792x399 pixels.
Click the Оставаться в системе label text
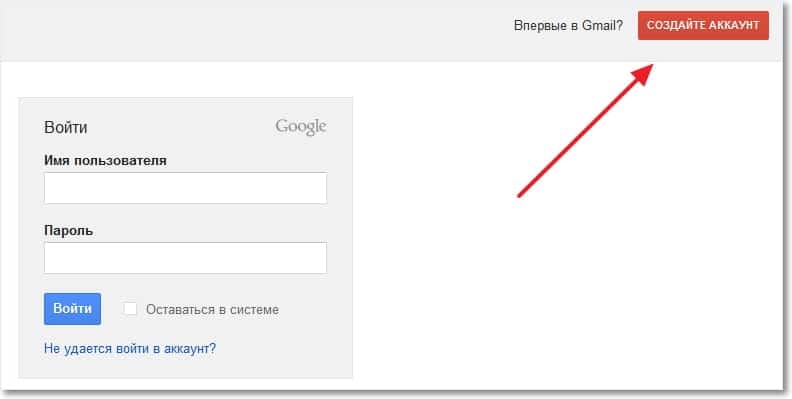pyautogui.click(x=212, y=310)
